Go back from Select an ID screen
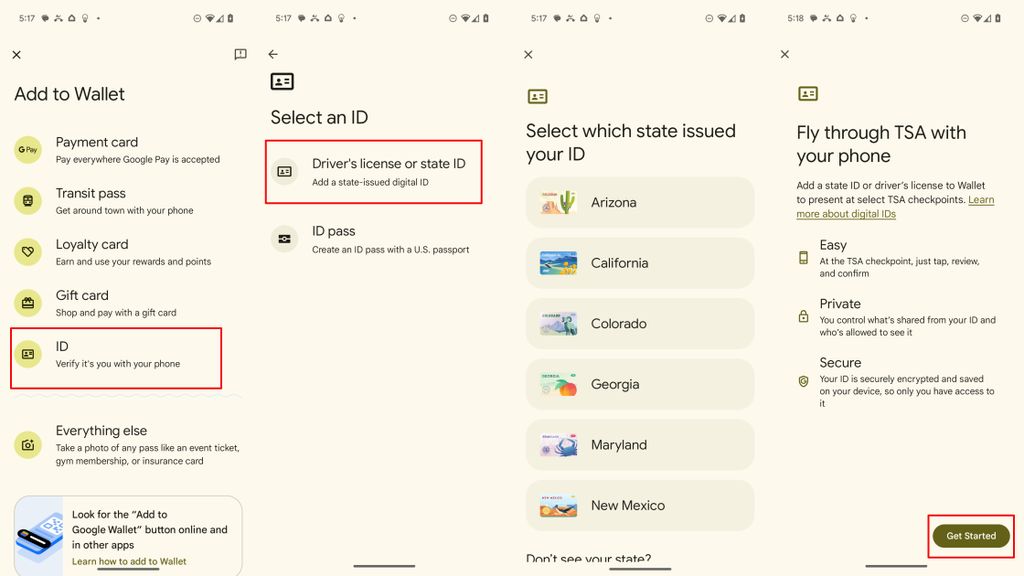This screenshot has width=1024, height=576. click(272, 55)
